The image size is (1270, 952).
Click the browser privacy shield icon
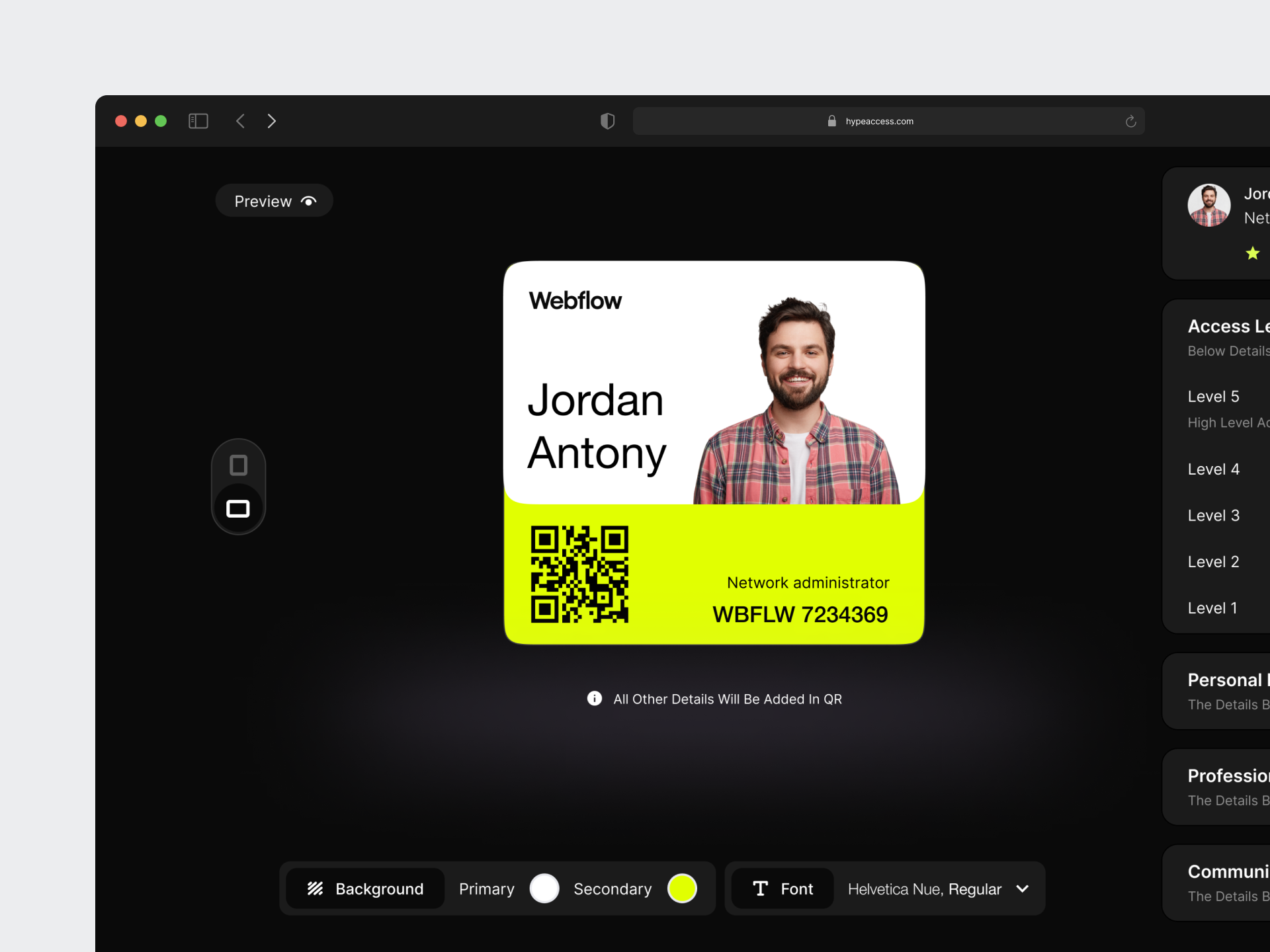click(607, 121)
